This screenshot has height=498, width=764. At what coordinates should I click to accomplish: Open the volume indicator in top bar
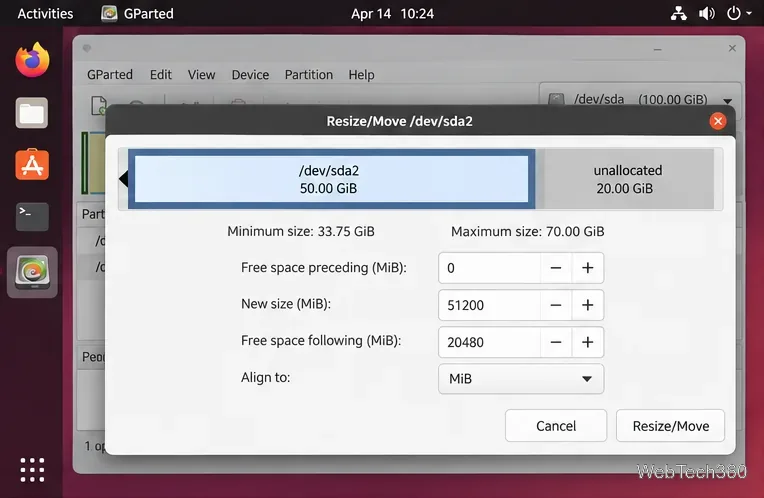tap(706, 13)
